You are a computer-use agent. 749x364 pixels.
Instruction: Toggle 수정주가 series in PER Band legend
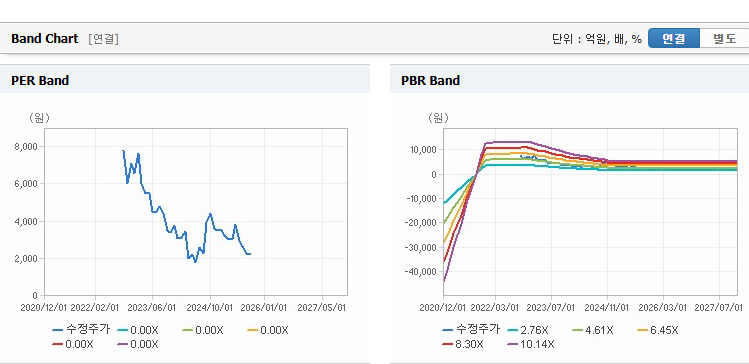(x=81, y=330)
